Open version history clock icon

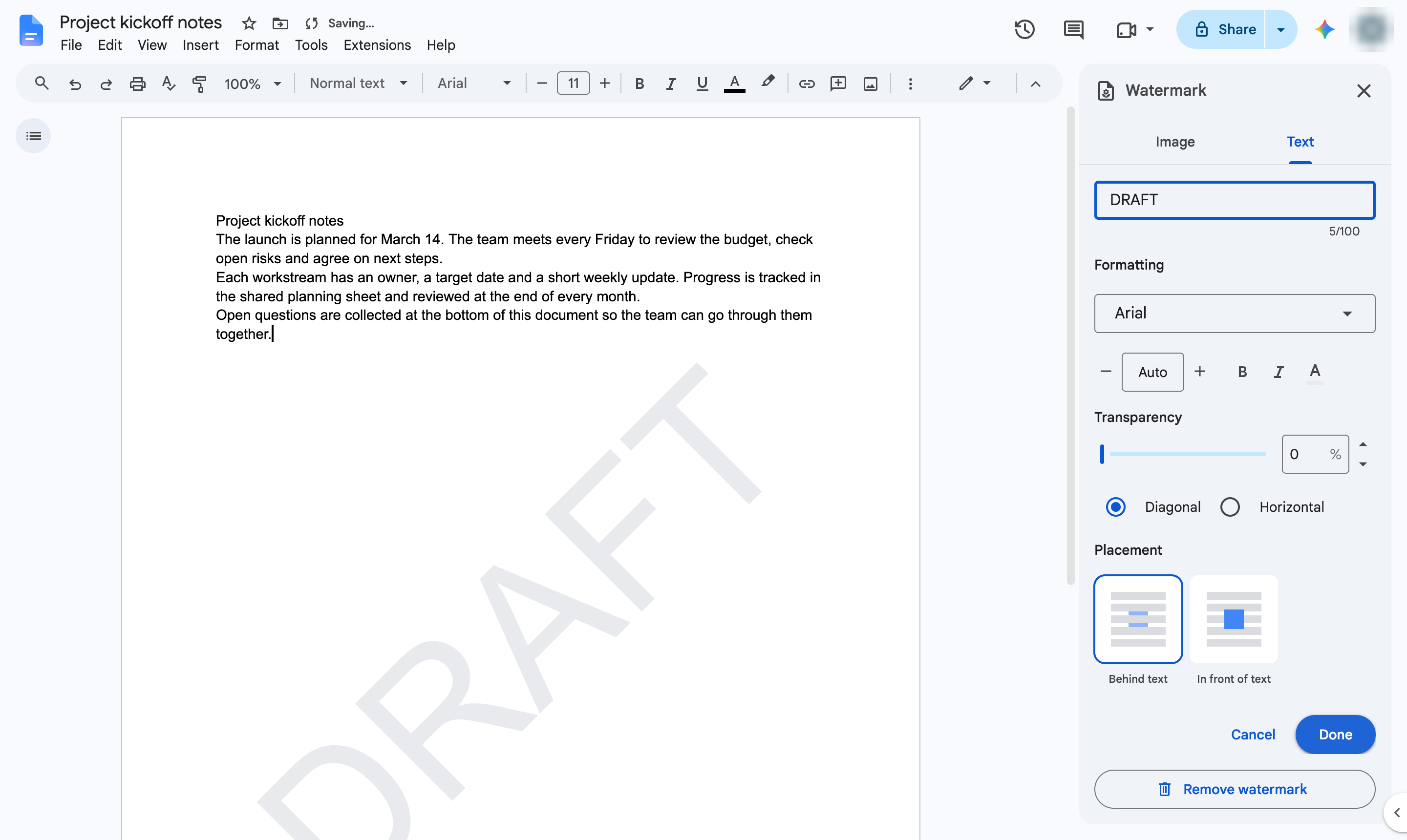coord(1024,29)
